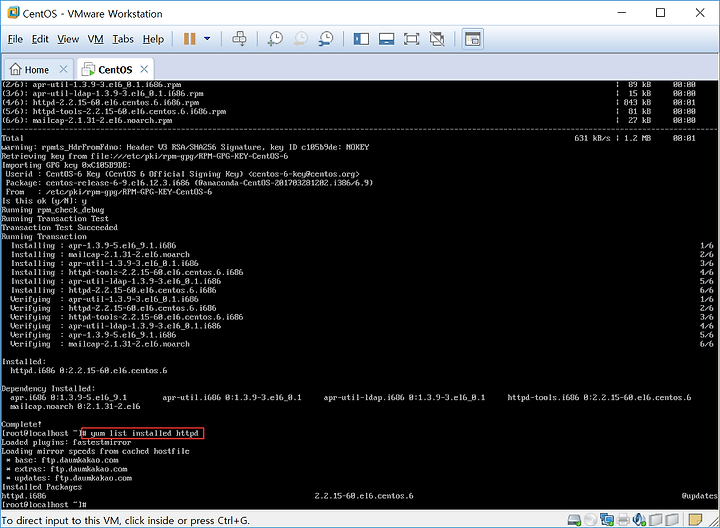The height and width of the screenshot is (528, 720).
Task: Click the 'Complete!' line in terminal
Action: [x=21, y=424]
